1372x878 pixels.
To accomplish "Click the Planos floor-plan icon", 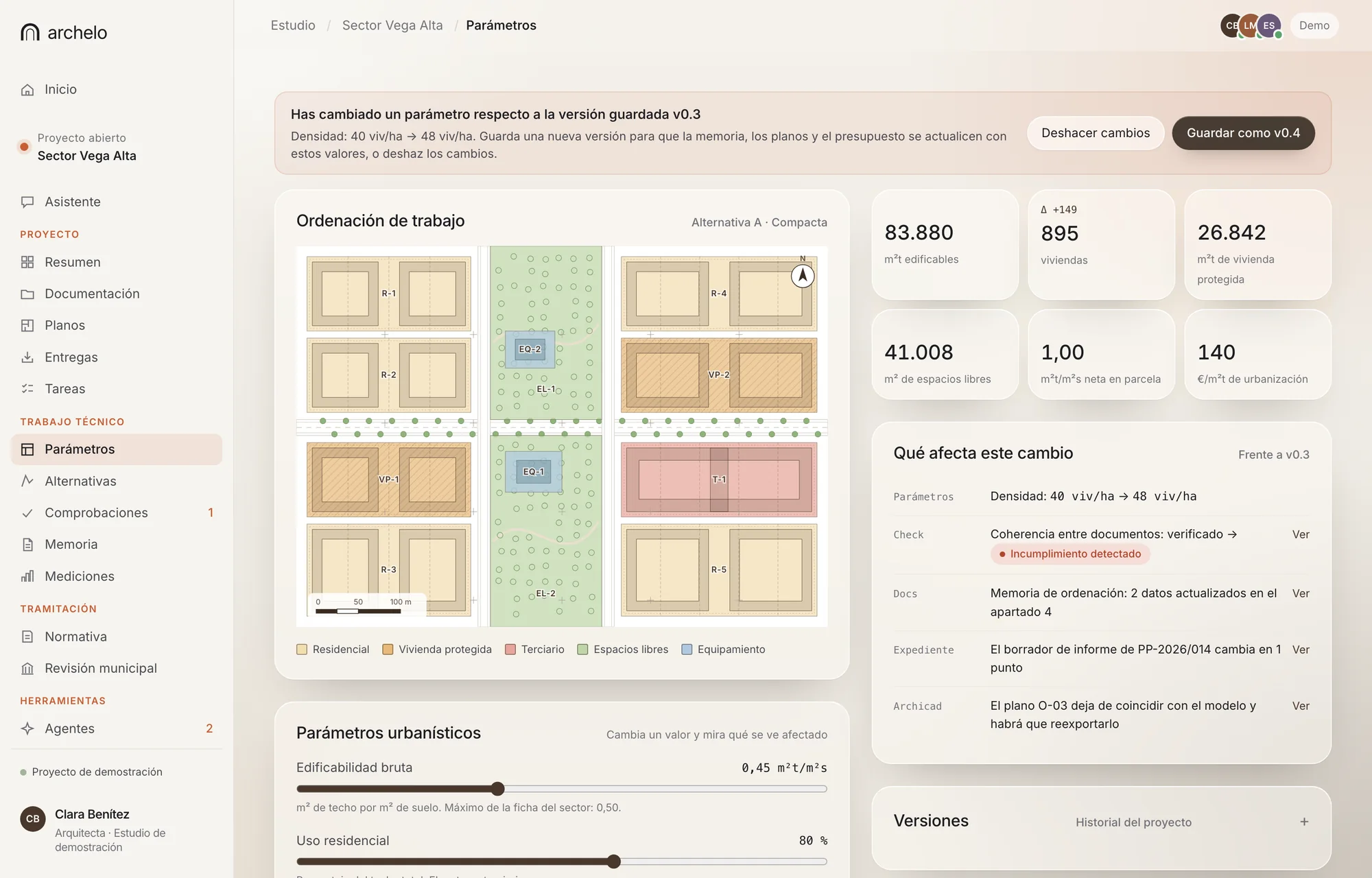I will click(x=27, y=326).
